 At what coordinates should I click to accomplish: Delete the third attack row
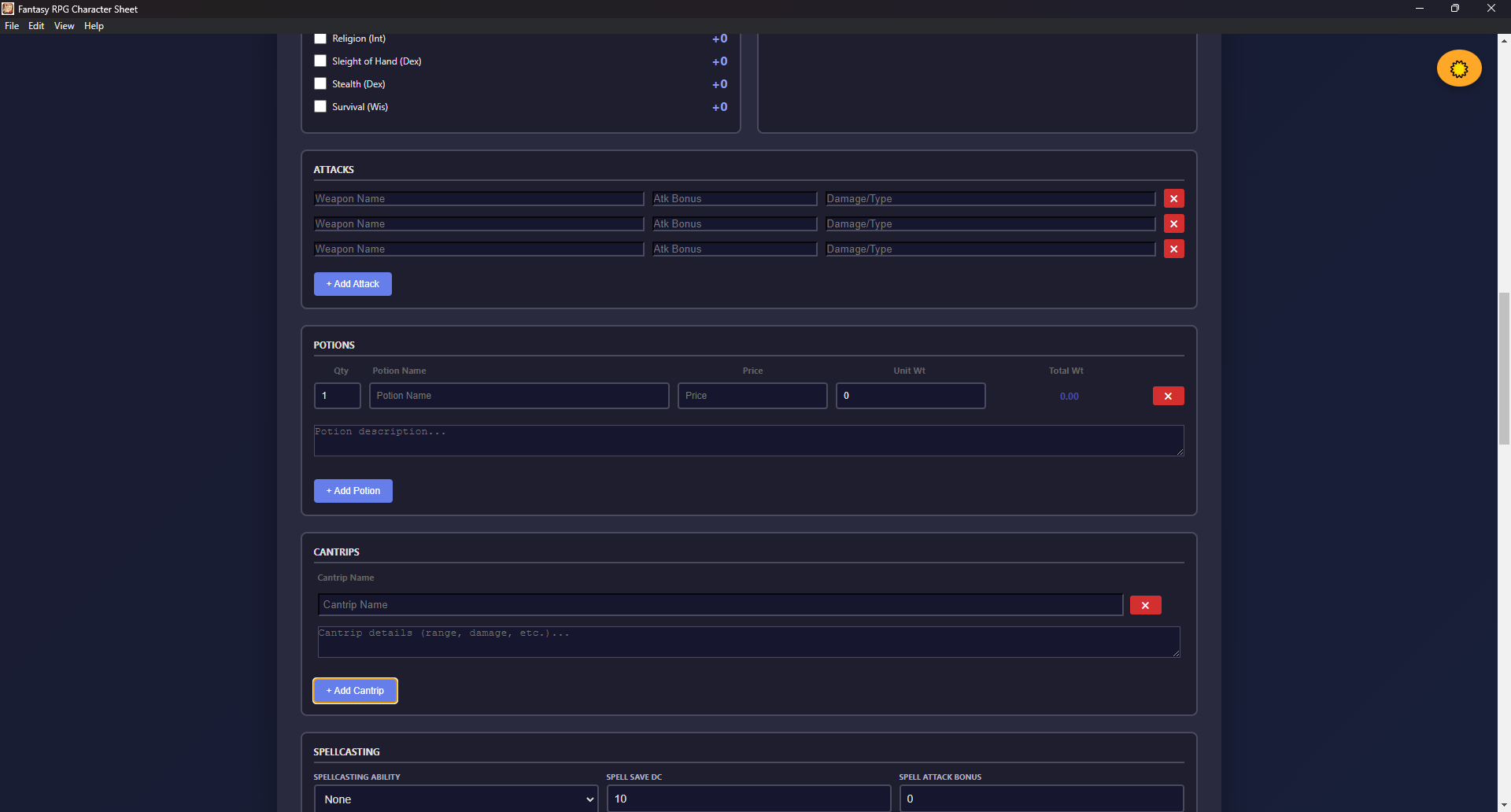(x=1173, y=249)
